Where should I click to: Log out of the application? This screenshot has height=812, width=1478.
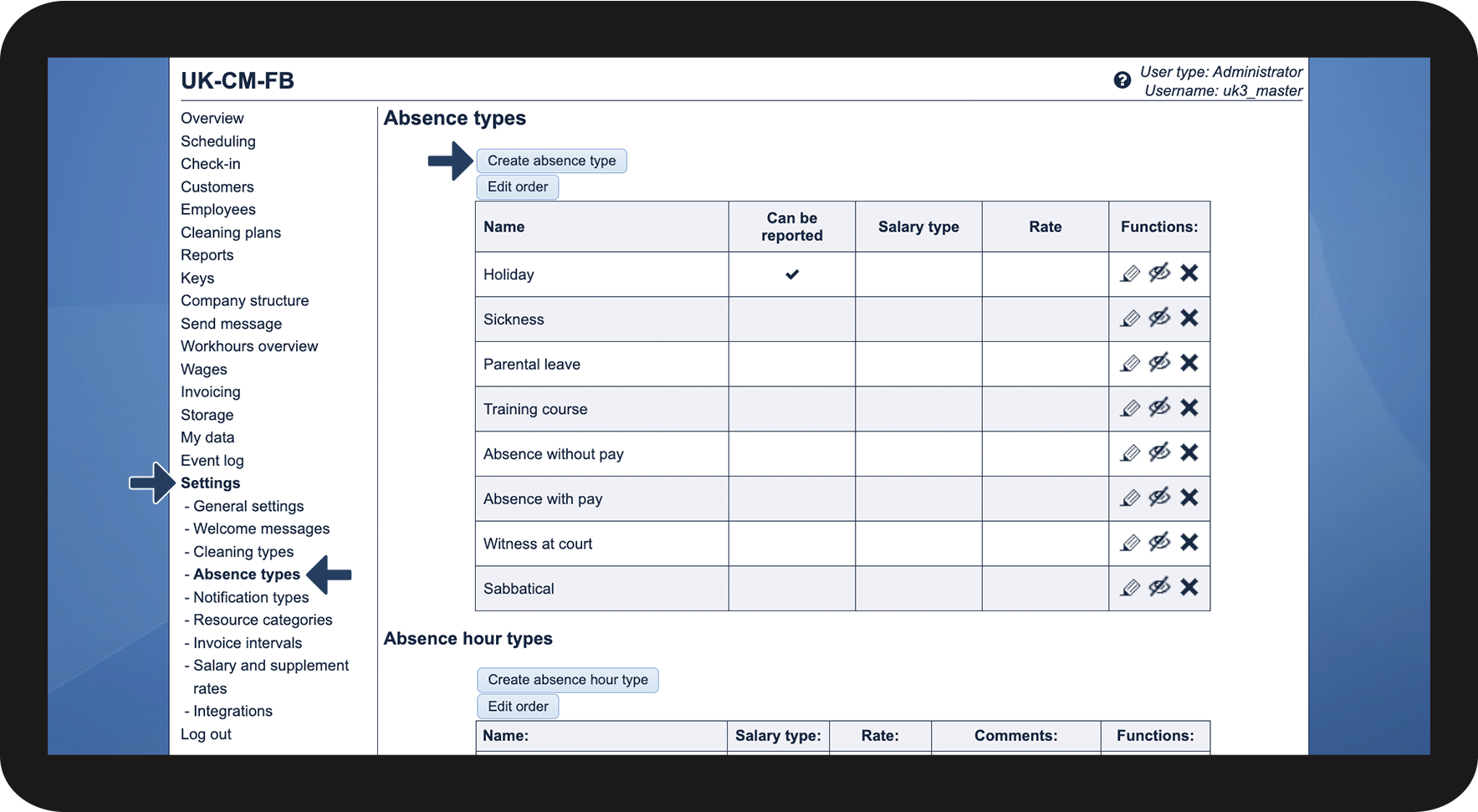pyautogui.click(x=205, y=733)
